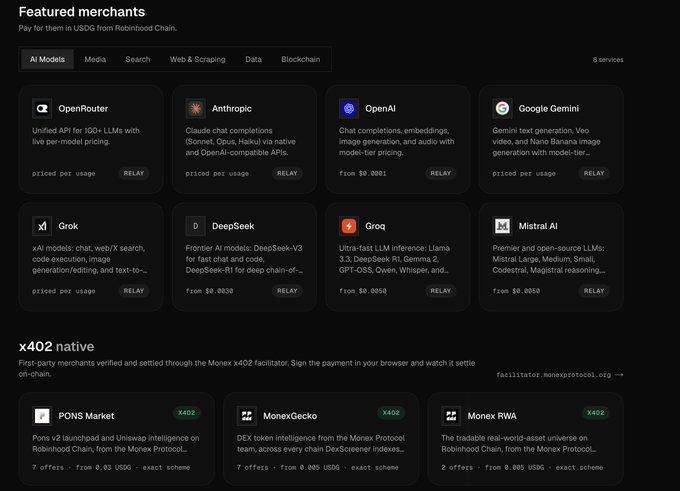Open the PONS Market card title
The image size is (680, 491).
coord(86,416)
